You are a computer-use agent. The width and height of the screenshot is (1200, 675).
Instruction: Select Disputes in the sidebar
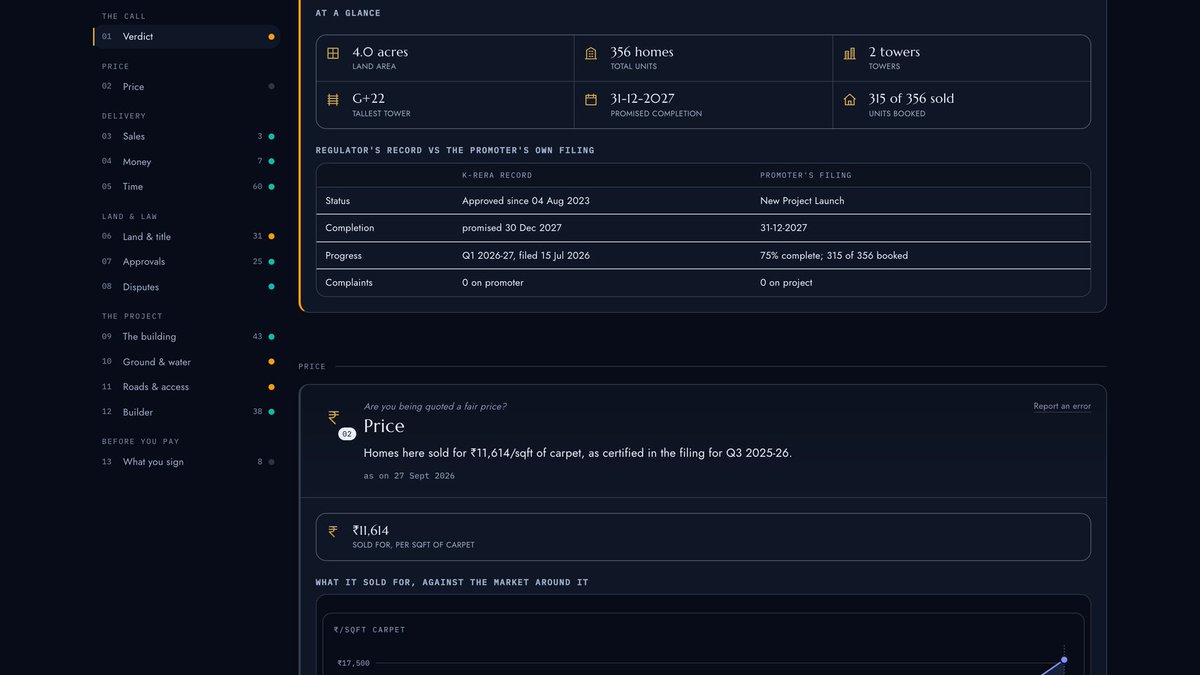coord(186,287)
